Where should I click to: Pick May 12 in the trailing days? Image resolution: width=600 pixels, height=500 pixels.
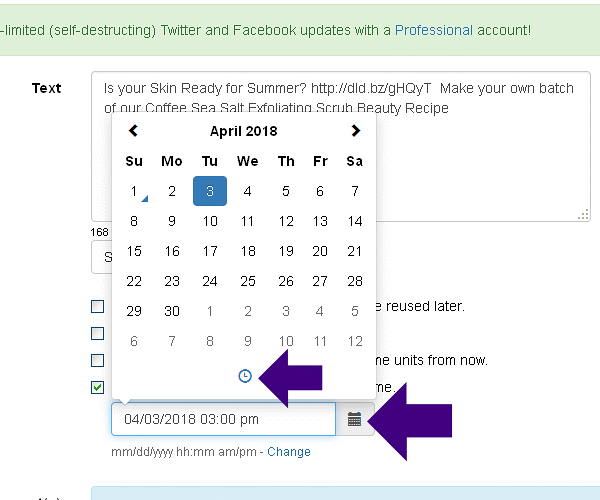tap(354, 341)
